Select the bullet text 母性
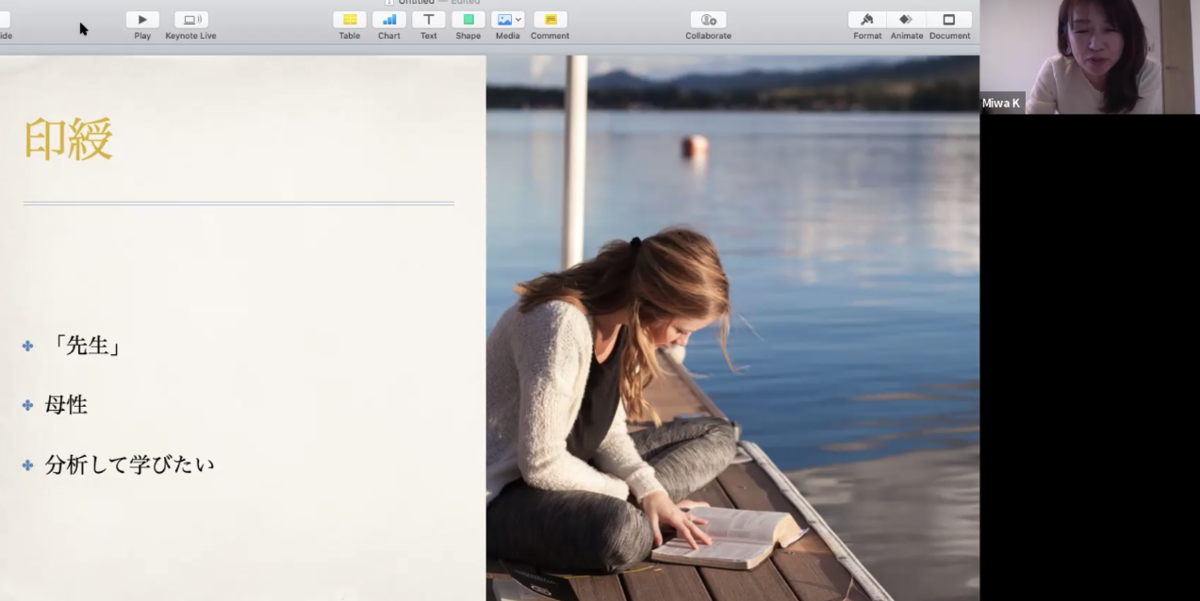This screenshot has height=601, width=1200. click(66, 405)
